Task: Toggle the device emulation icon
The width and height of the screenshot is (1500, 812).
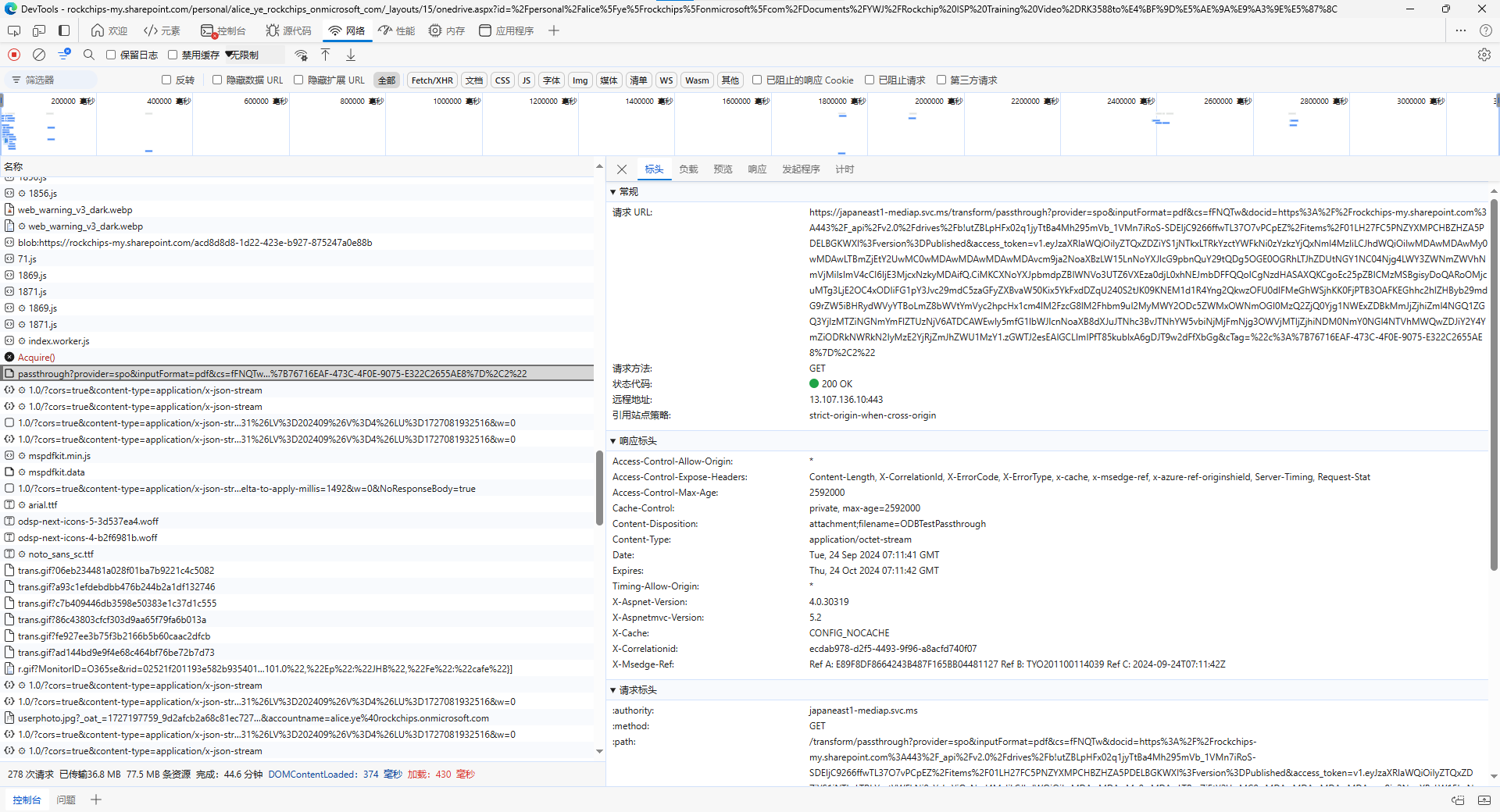Action: click(x=39, y=30)
